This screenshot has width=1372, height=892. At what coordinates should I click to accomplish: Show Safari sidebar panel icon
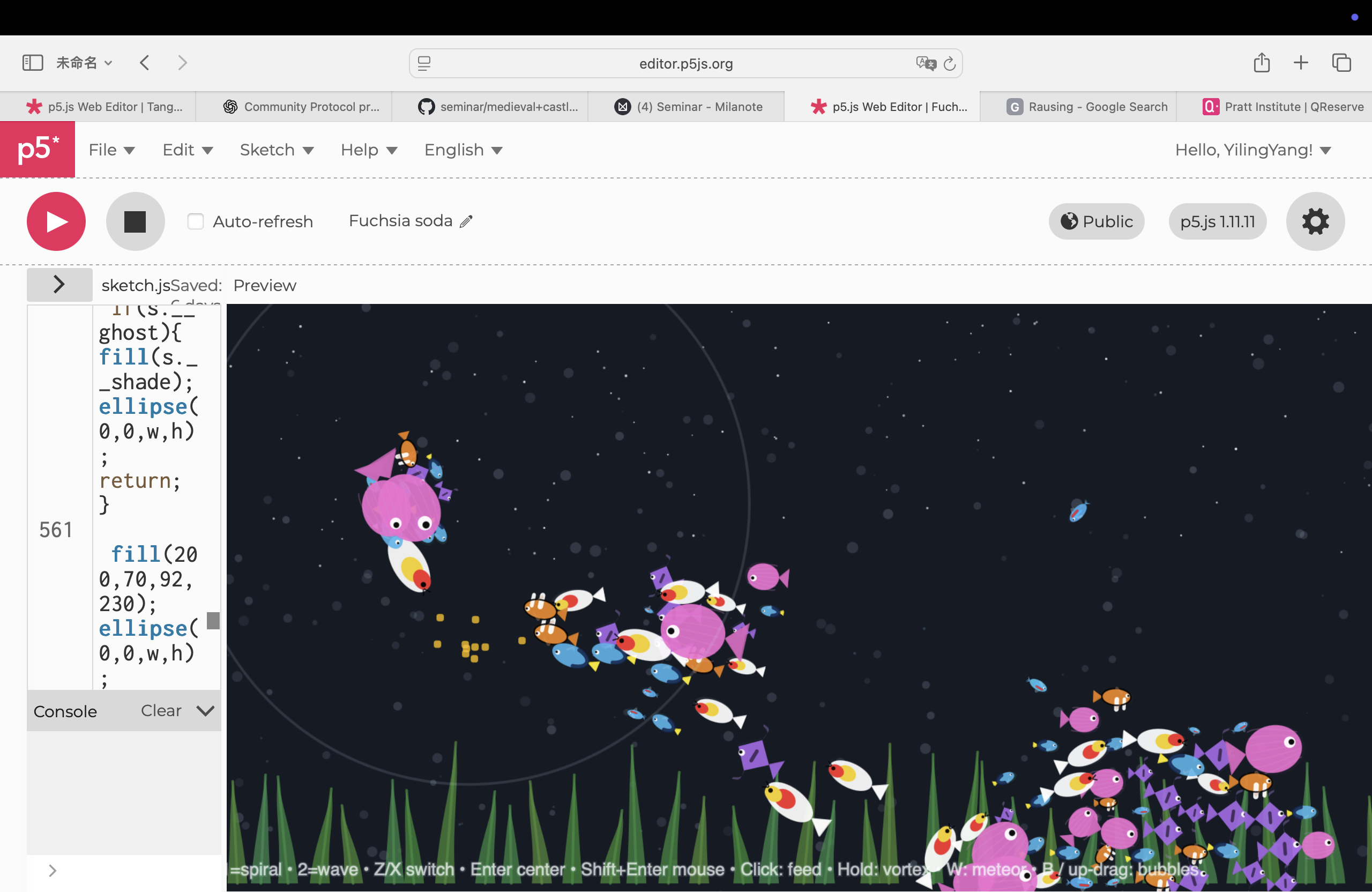click(x=32, y=62)
